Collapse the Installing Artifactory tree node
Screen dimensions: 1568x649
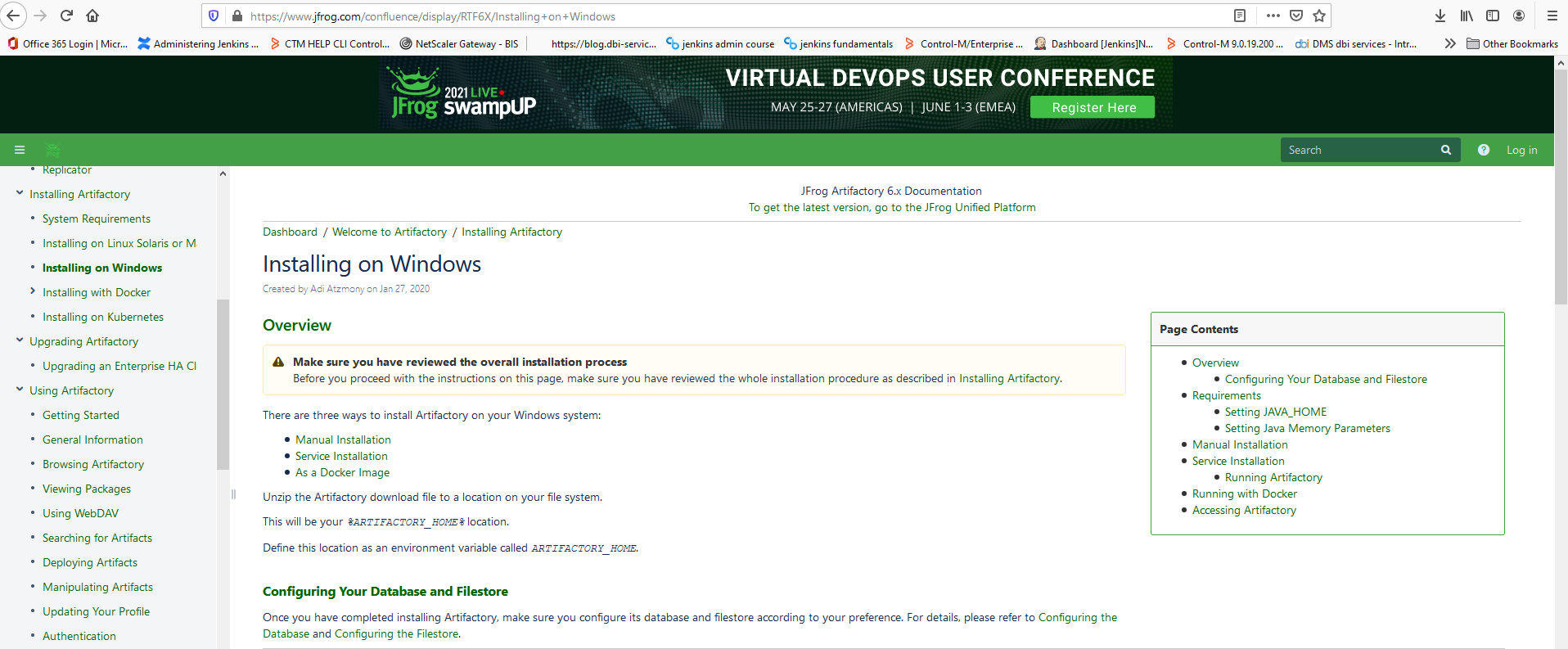pyautogui.click(x=20, y=193)
